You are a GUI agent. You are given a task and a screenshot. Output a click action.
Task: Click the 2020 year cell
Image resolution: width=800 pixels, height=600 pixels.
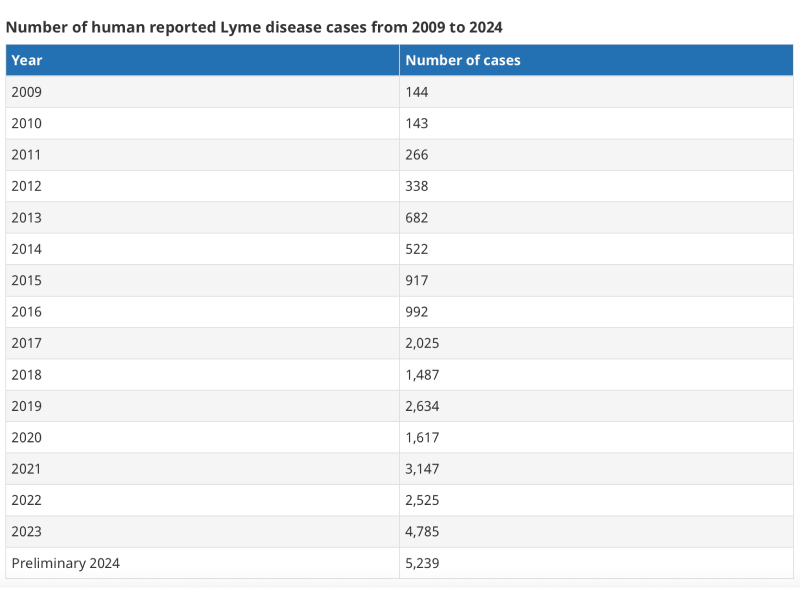tap(27, 437)
